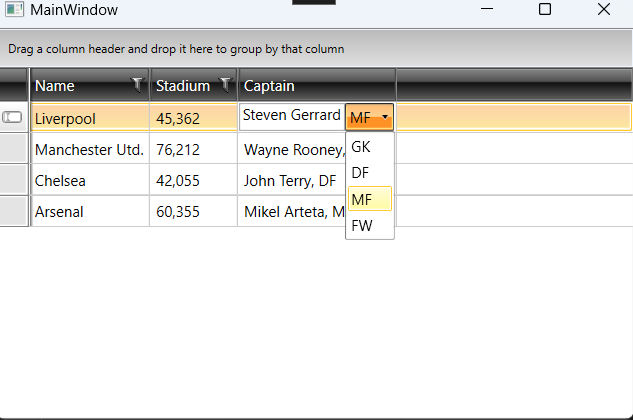Collapse the MF position combo box arrow
Viewport: 633px width, 420px height.
[385, 118]
